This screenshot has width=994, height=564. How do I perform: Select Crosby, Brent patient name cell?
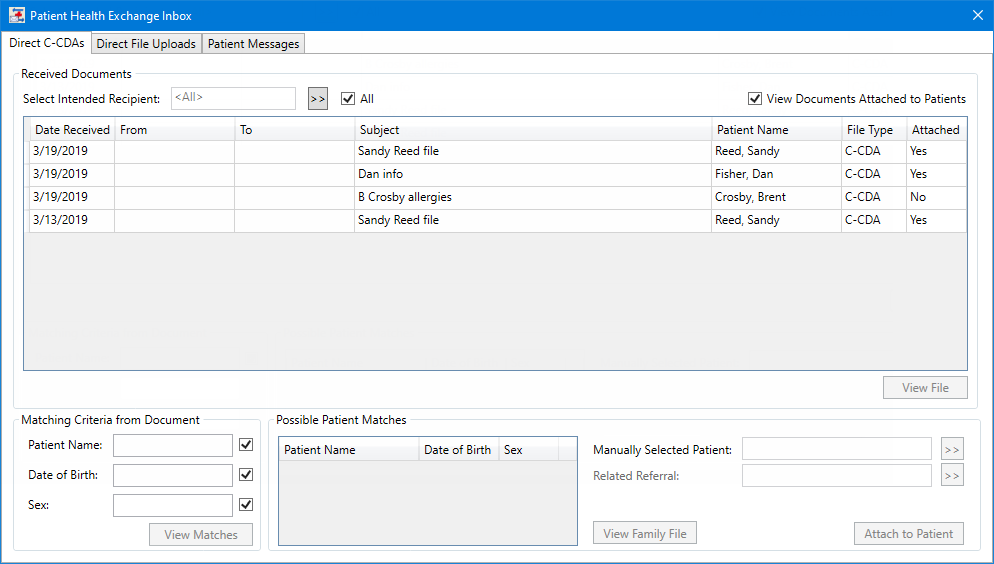[777, 197]
